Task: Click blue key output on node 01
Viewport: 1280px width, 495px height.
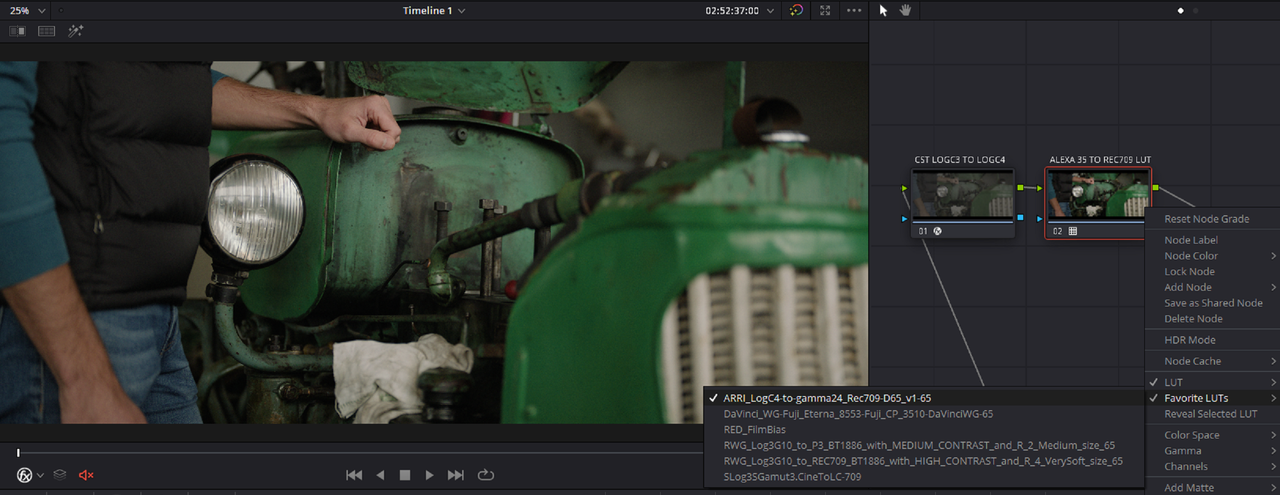Action: pos(1020,217)
